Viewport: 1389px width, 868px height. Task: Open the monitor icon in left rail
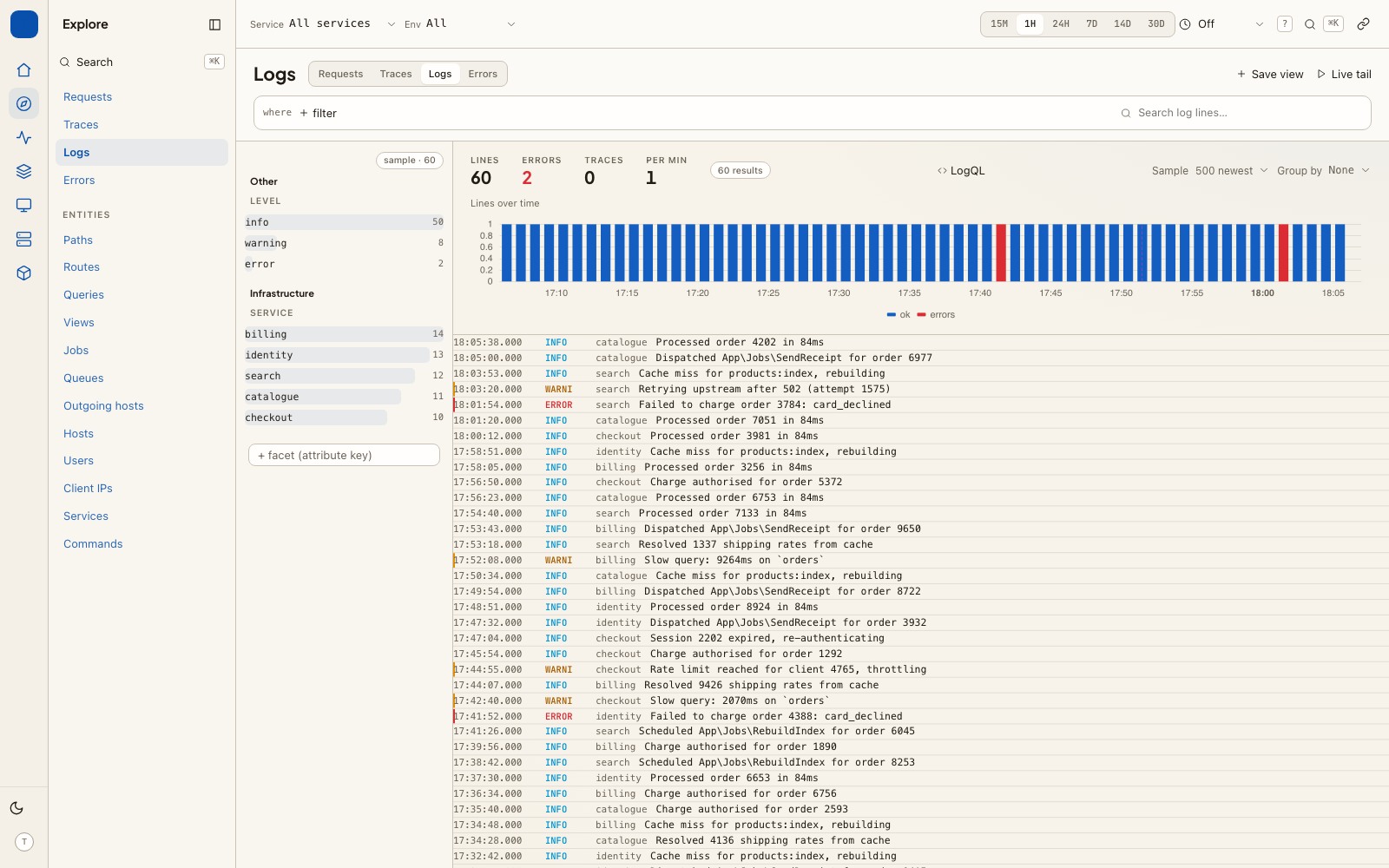tap(24, 206)
